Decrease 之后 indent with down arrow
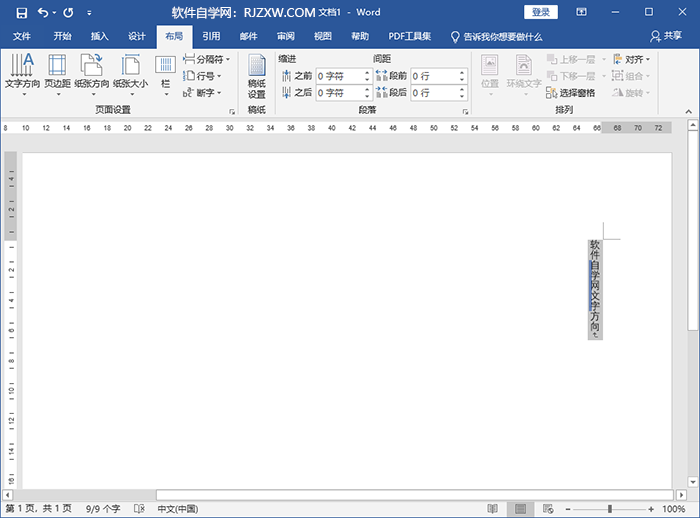 pyautogui.click(x=367, y=96)
